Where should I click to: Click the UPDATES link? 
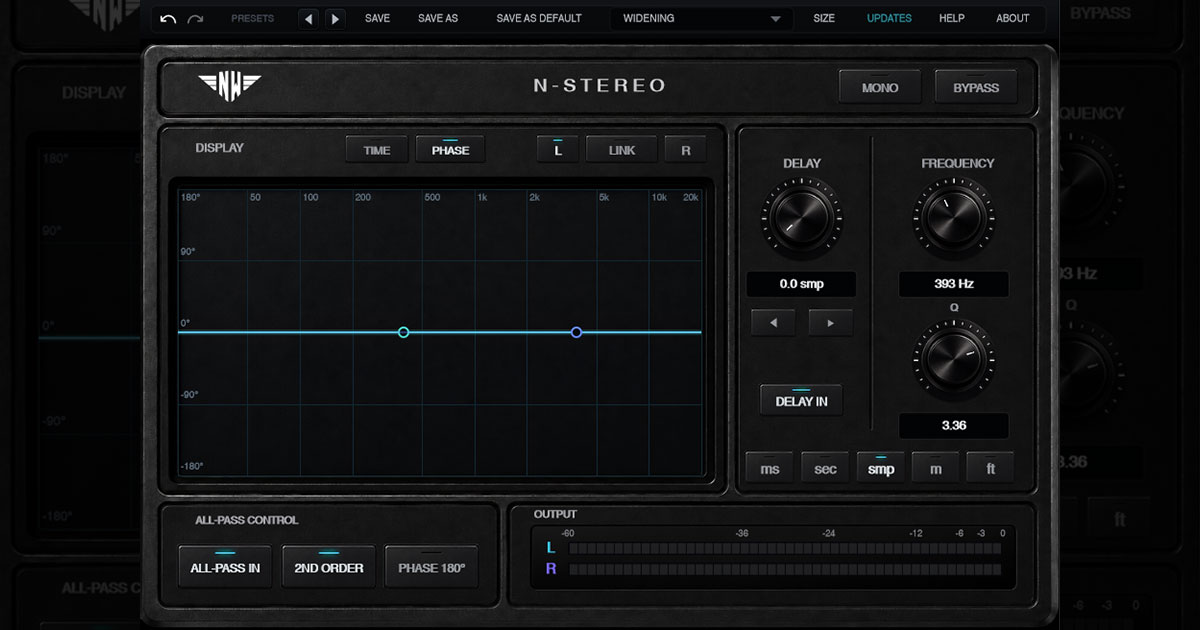[x=889, y=18]
